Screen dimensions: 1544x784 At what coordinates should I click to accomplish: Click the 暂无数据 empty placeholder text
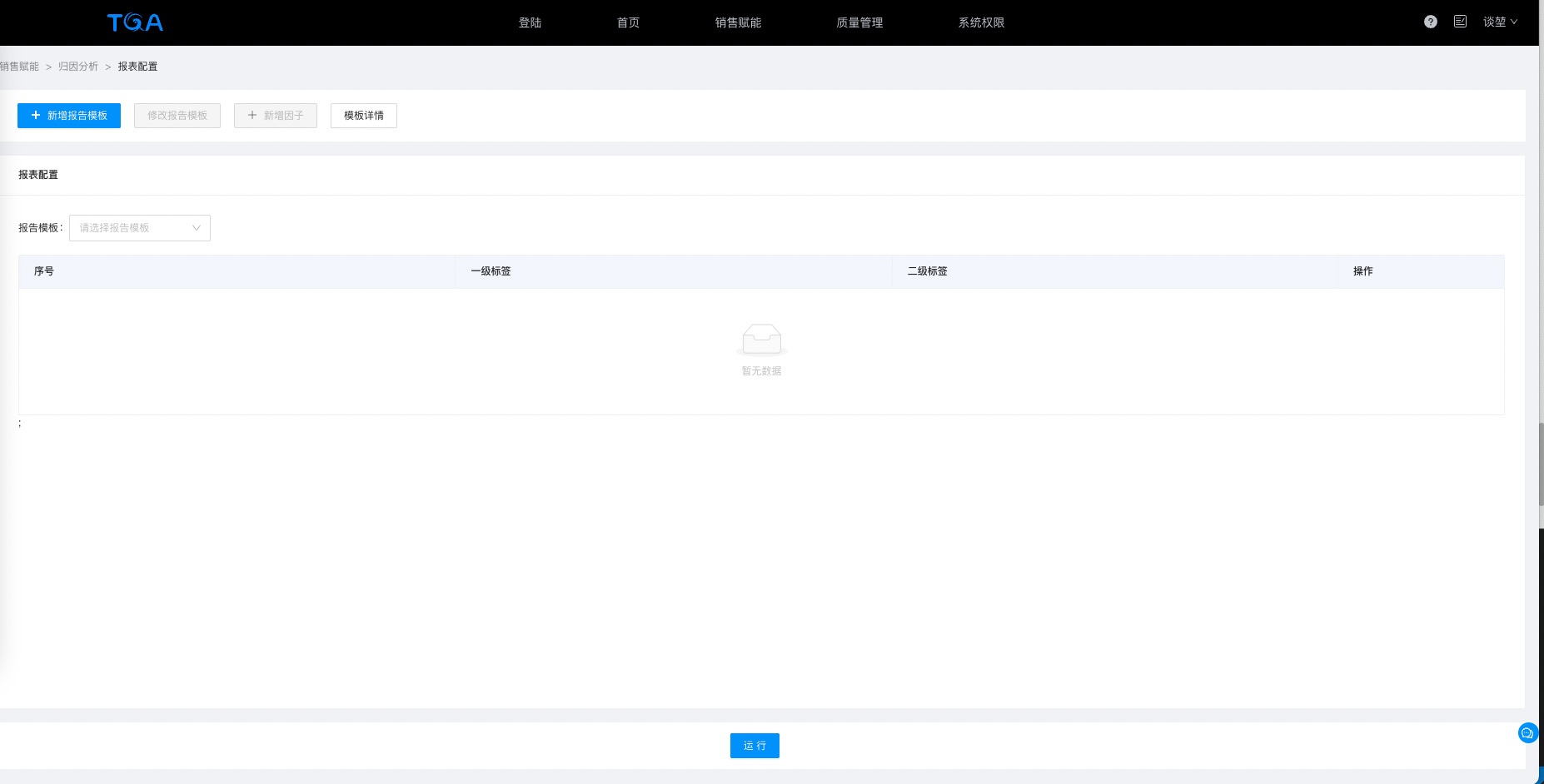(x=761, y=371)
